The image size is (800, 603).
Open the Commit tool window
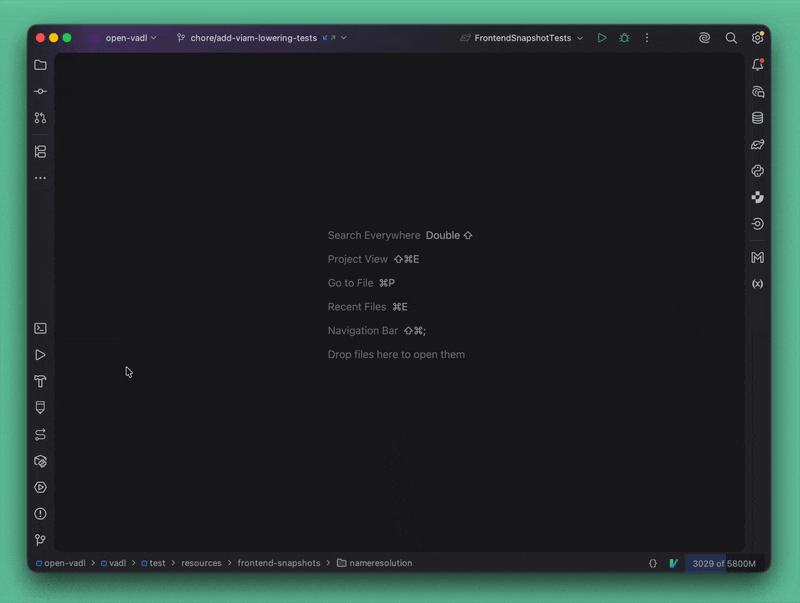[x=40, y=91]
